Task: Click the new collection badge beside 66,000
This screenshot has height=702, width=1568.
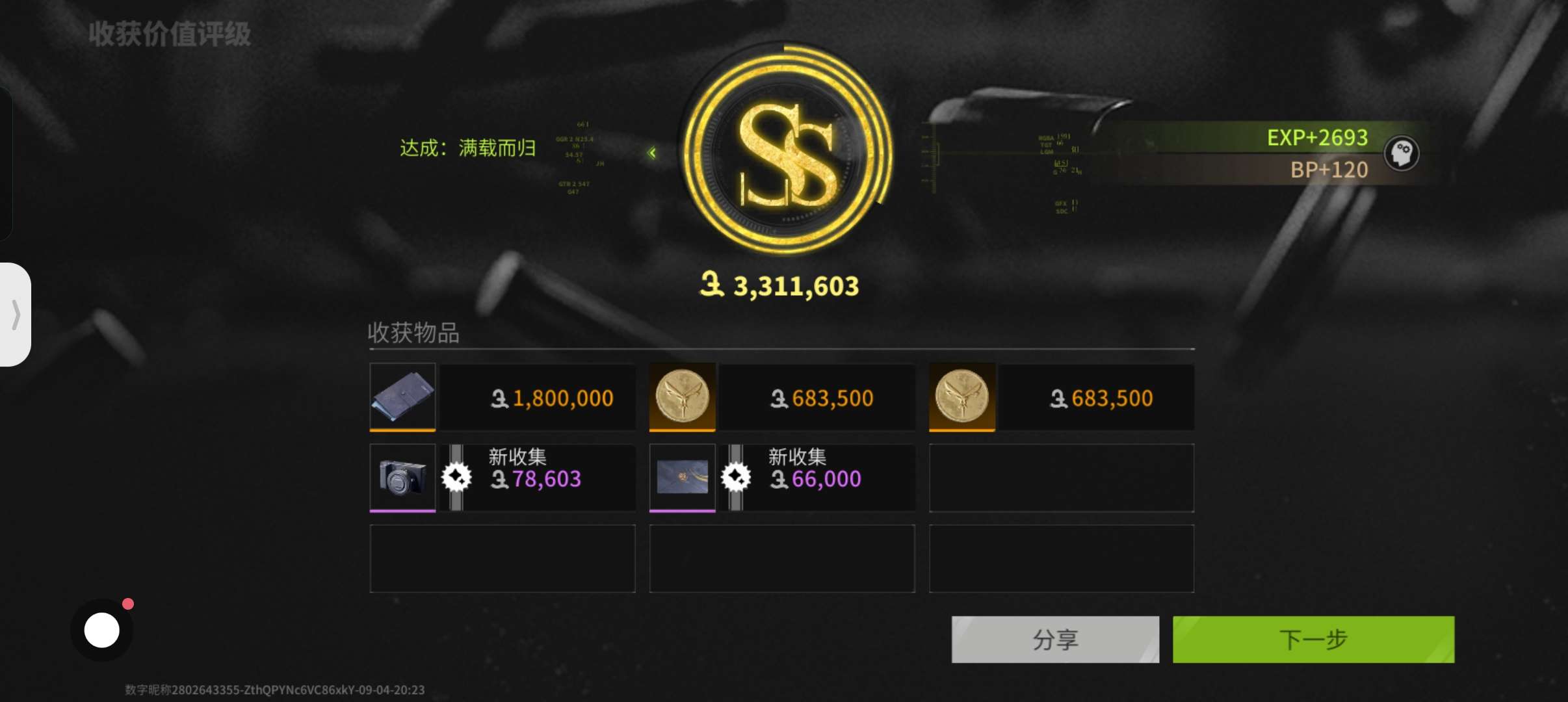Action: [x=736, y=477]
